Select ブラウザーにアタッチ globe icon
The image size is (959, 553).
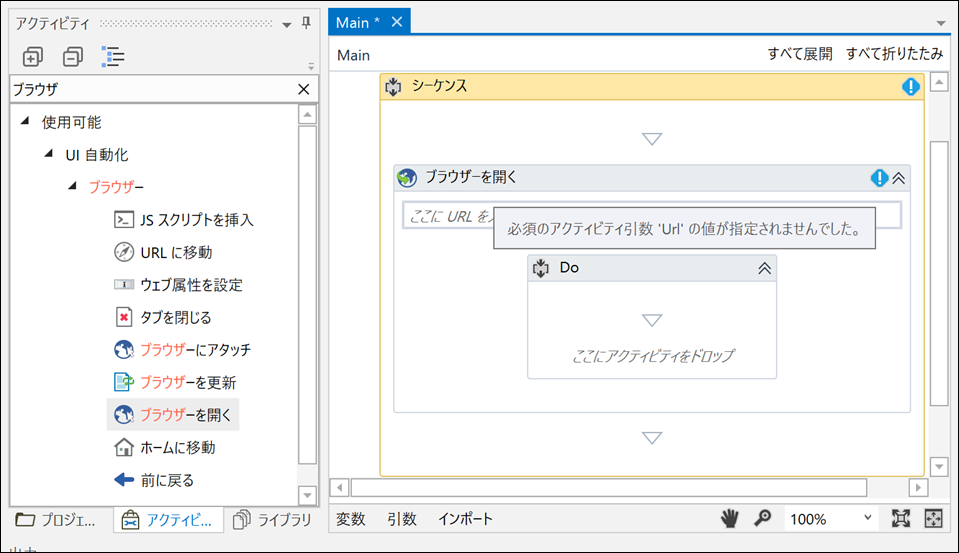pyautogui.click(x=124, y=349)
